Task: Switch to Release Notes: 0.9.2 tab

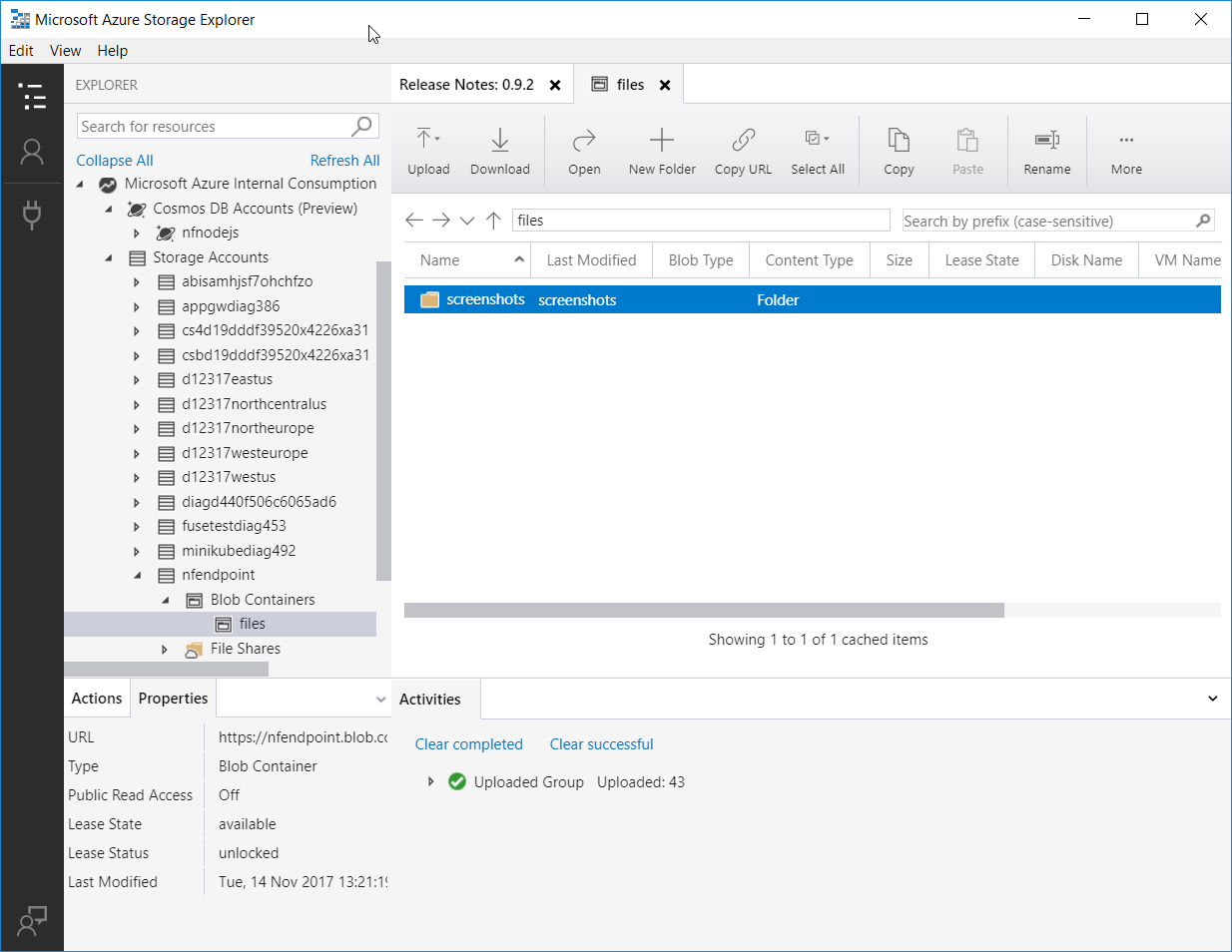Action: (466, 85)
